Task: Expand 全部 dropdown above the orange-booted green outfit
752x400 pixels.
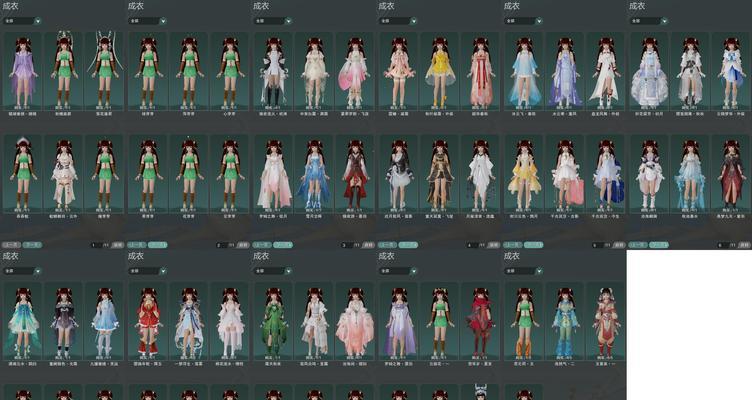Action: click(523, 271)
